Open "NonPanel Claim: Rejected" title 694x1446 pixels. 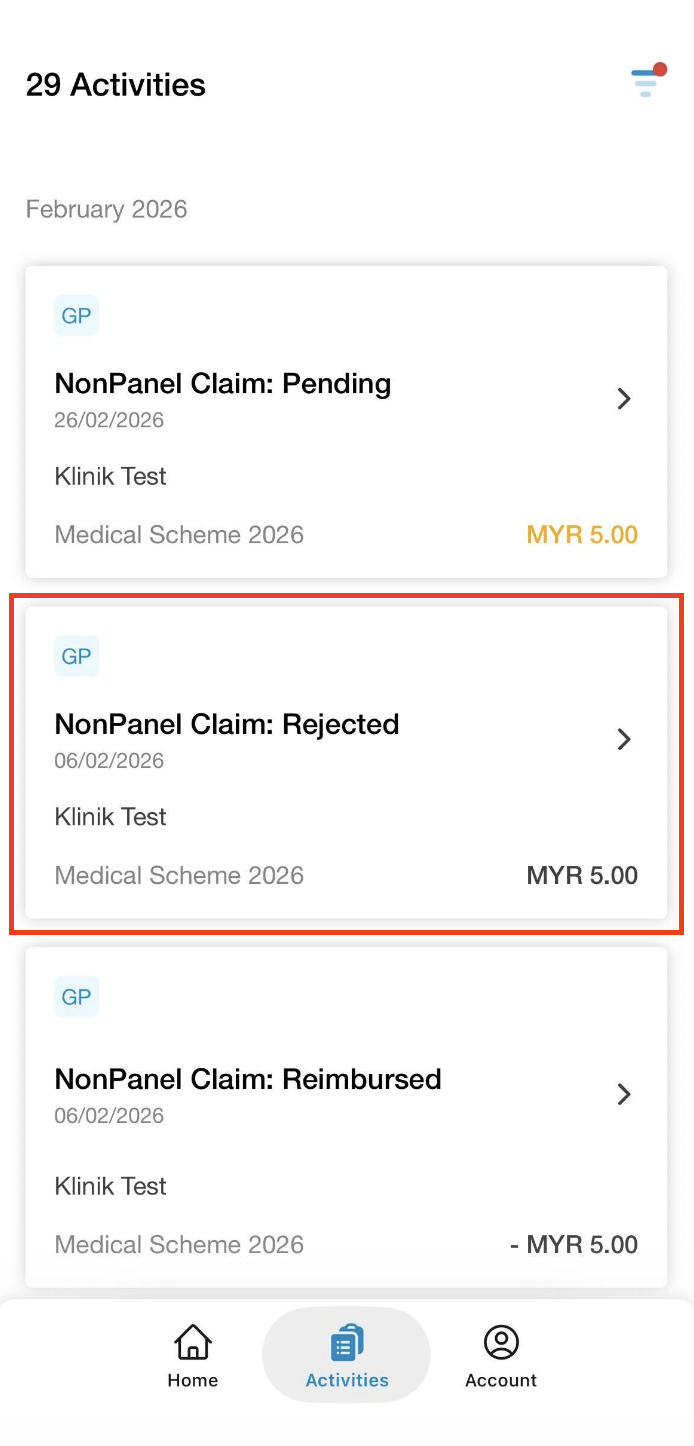point(227,724)
